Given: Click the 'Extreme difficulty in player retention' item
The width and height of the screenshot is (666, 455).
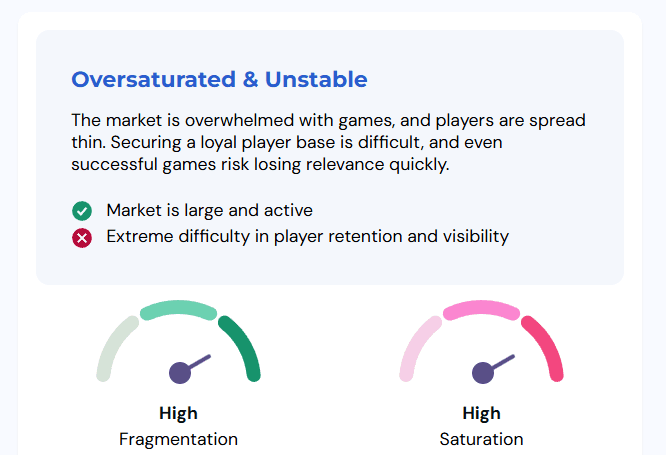Looking at the screenshot, I should point(308,237).
